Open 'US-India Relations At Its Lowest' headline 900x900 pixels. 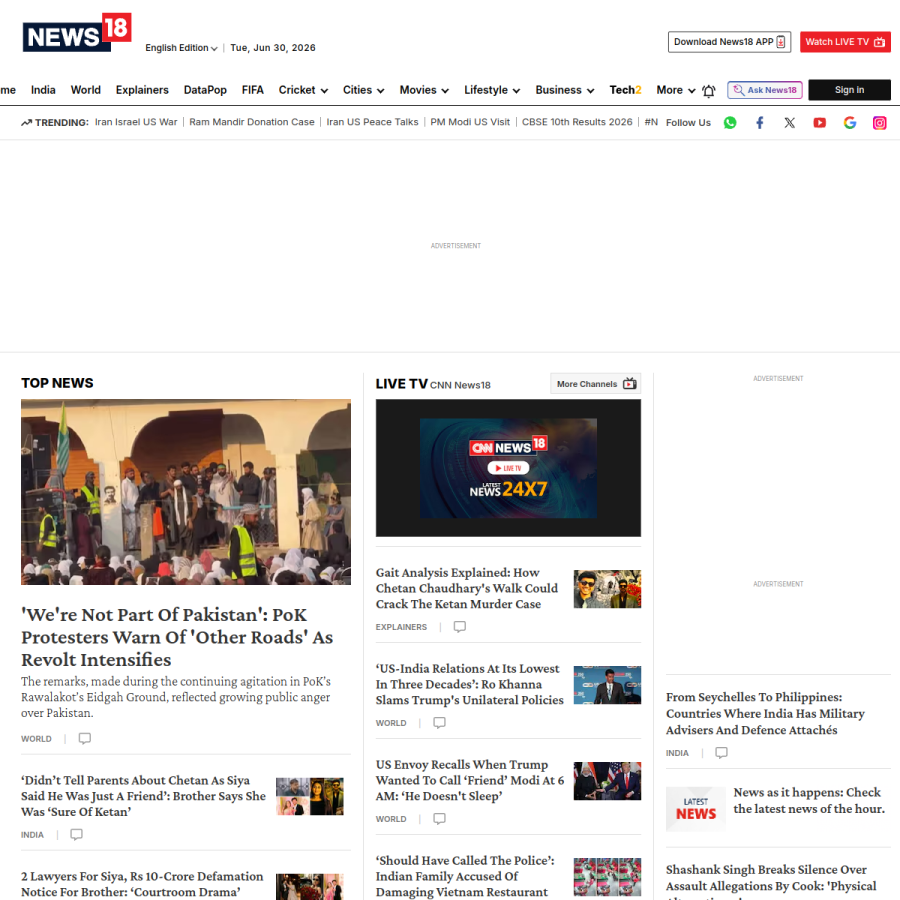pos(470,684)
